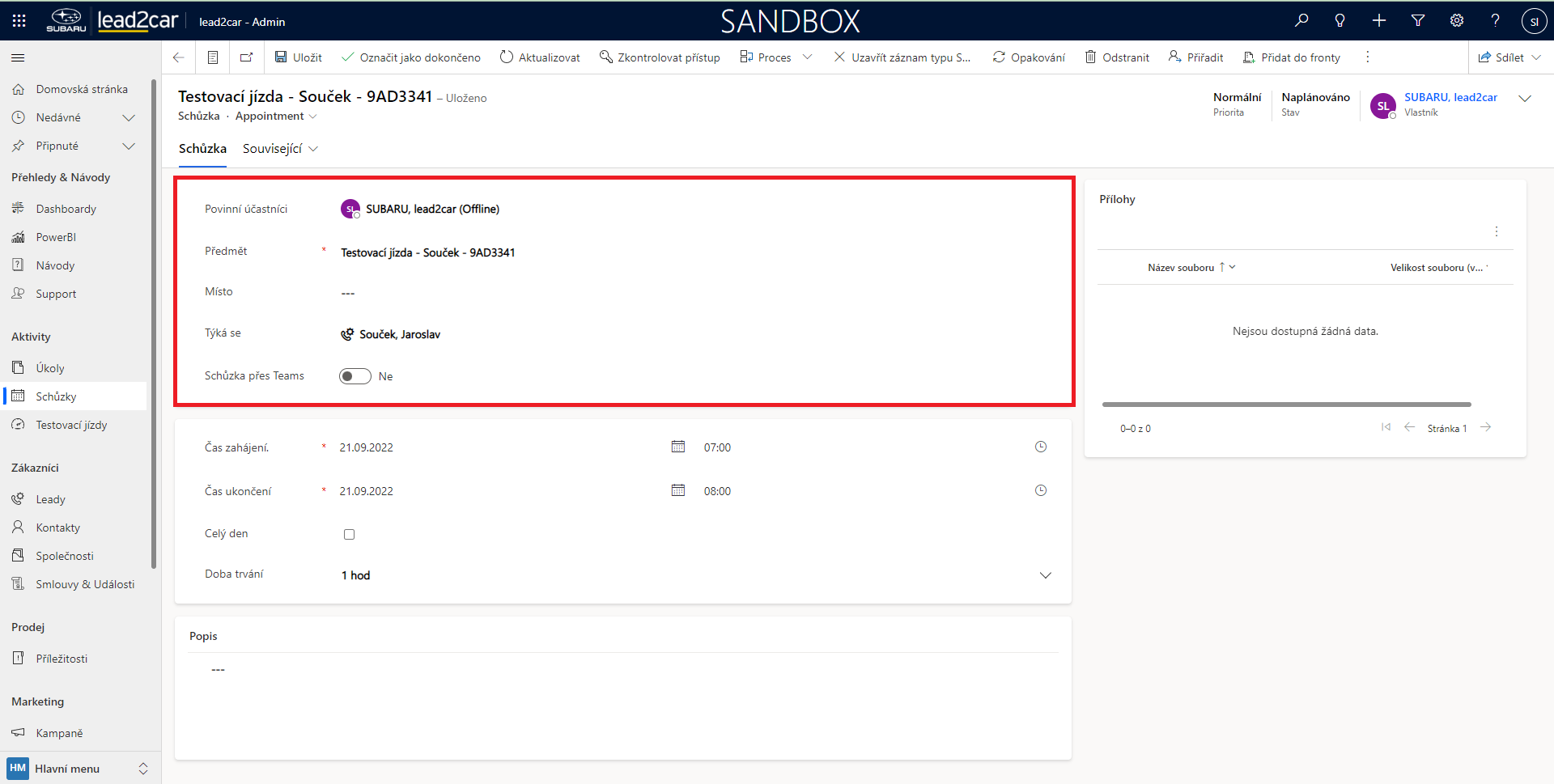Open calendar picker for Čas zahájení
This screenshot has width=1554, height=784.
coord(678,447)
